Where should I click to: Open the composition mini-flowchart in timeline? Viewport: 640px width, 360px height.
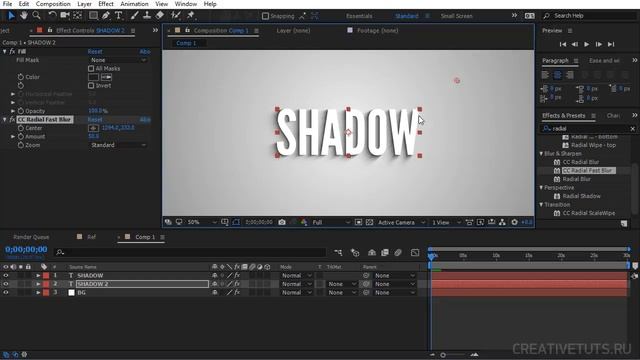click(338, 253)
